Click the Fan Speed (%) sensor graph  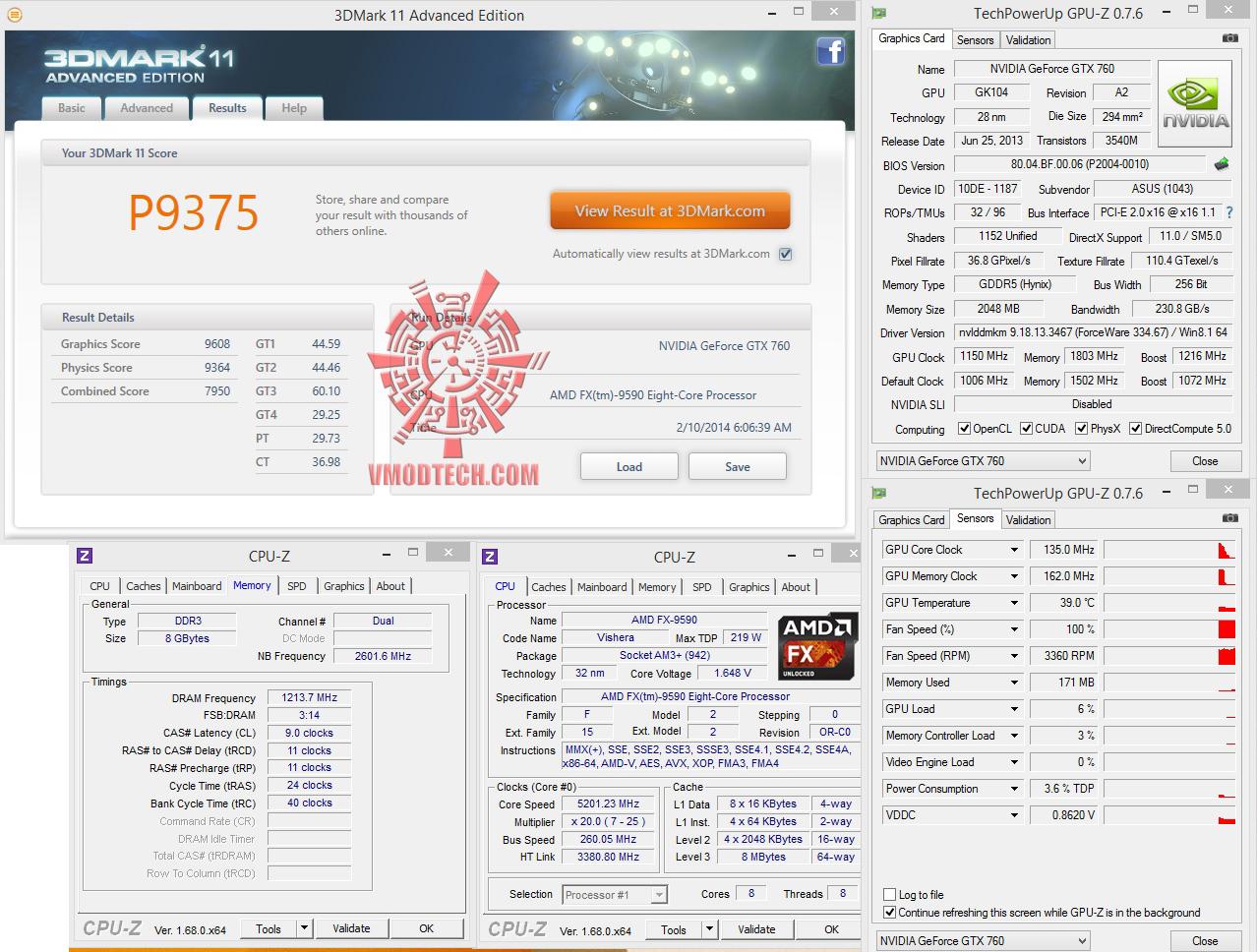point(1167,629)
